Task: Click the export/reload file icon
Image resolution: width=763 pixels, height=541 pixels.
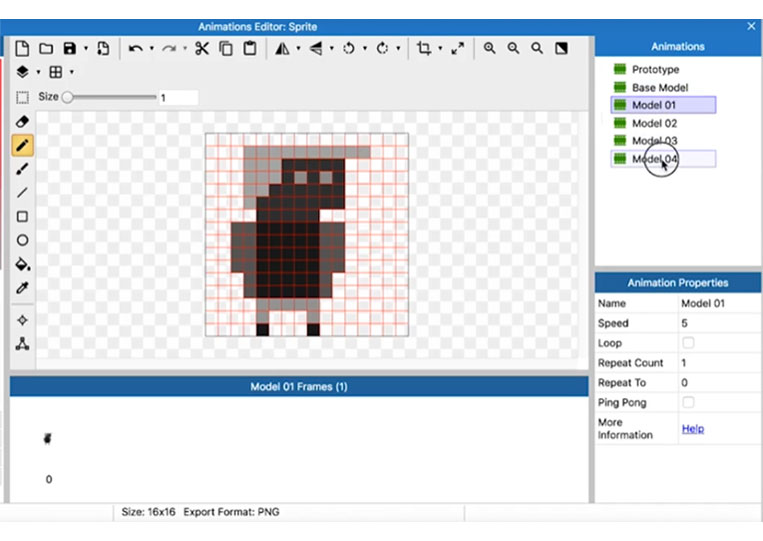Action: pos(103,48)
